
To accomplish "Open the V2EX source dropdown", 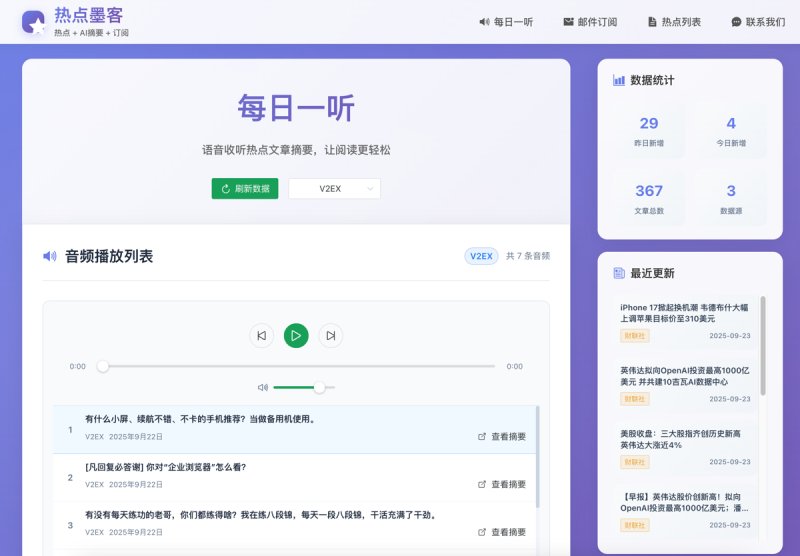I will [334, 189].
